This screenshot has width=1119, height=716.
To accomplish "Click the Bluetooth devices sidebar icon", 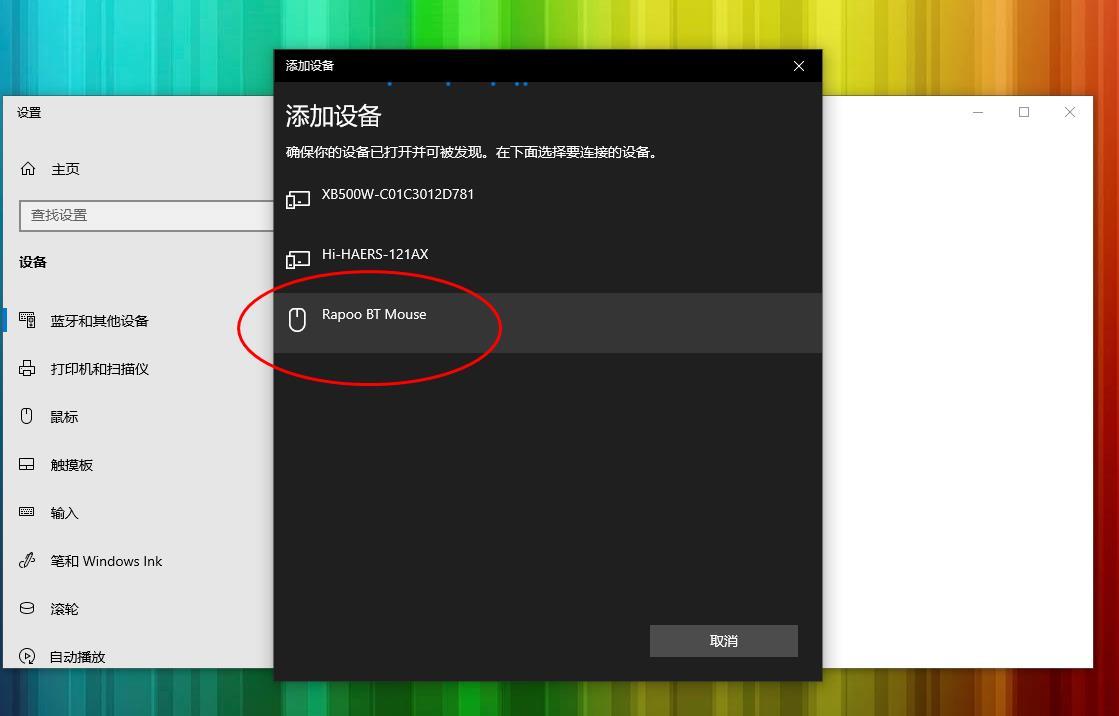I will 27,320.
